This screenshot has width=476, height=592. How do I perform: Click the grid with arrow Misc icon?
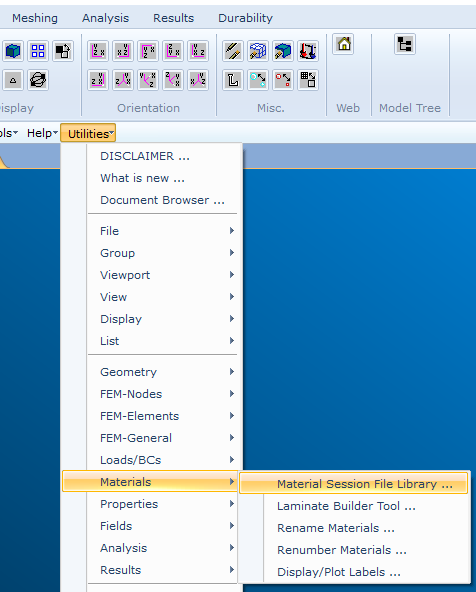tap(308, 80)
